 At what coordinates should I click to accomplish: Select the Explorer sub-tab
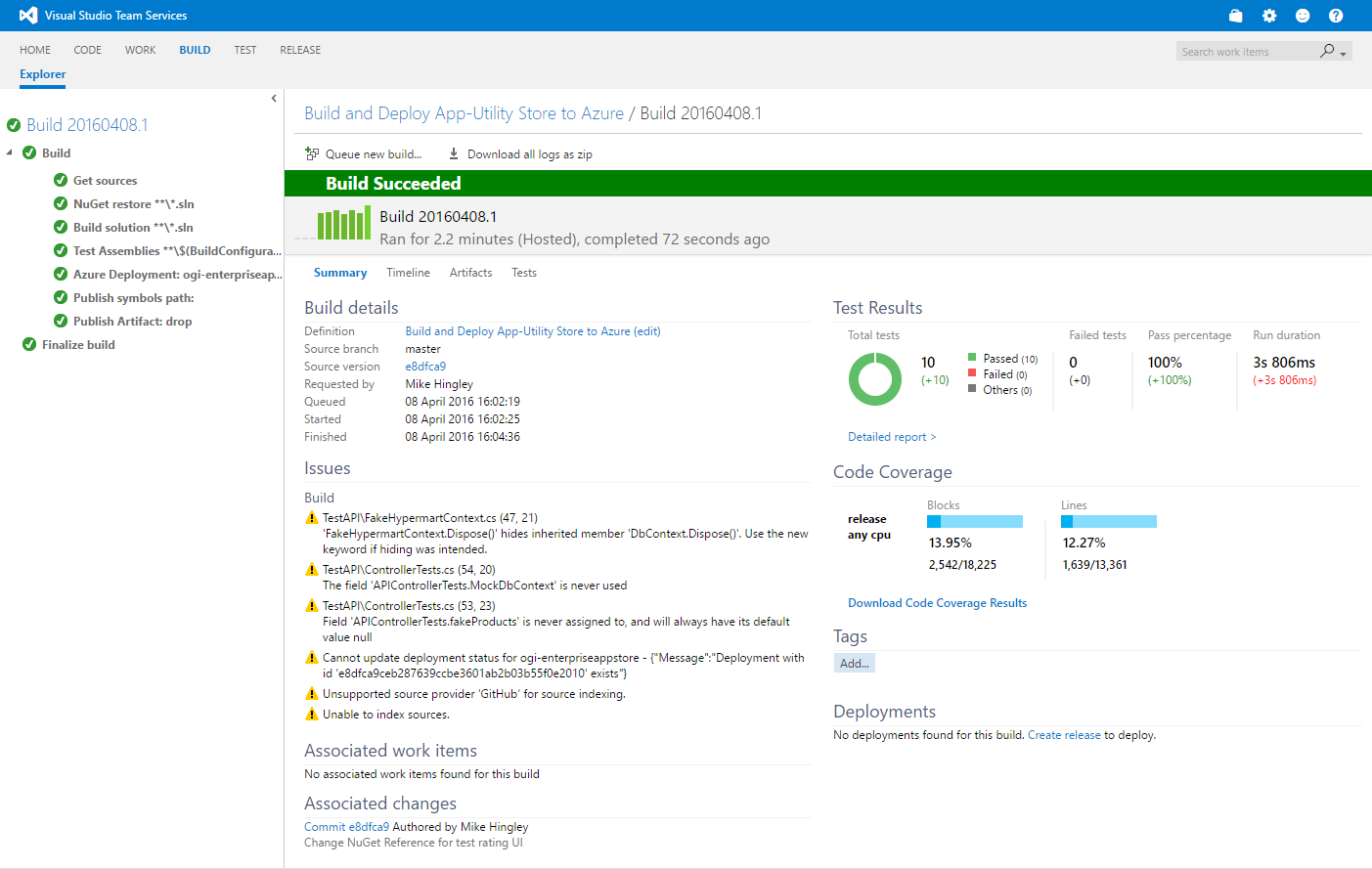tap(43, 74)
